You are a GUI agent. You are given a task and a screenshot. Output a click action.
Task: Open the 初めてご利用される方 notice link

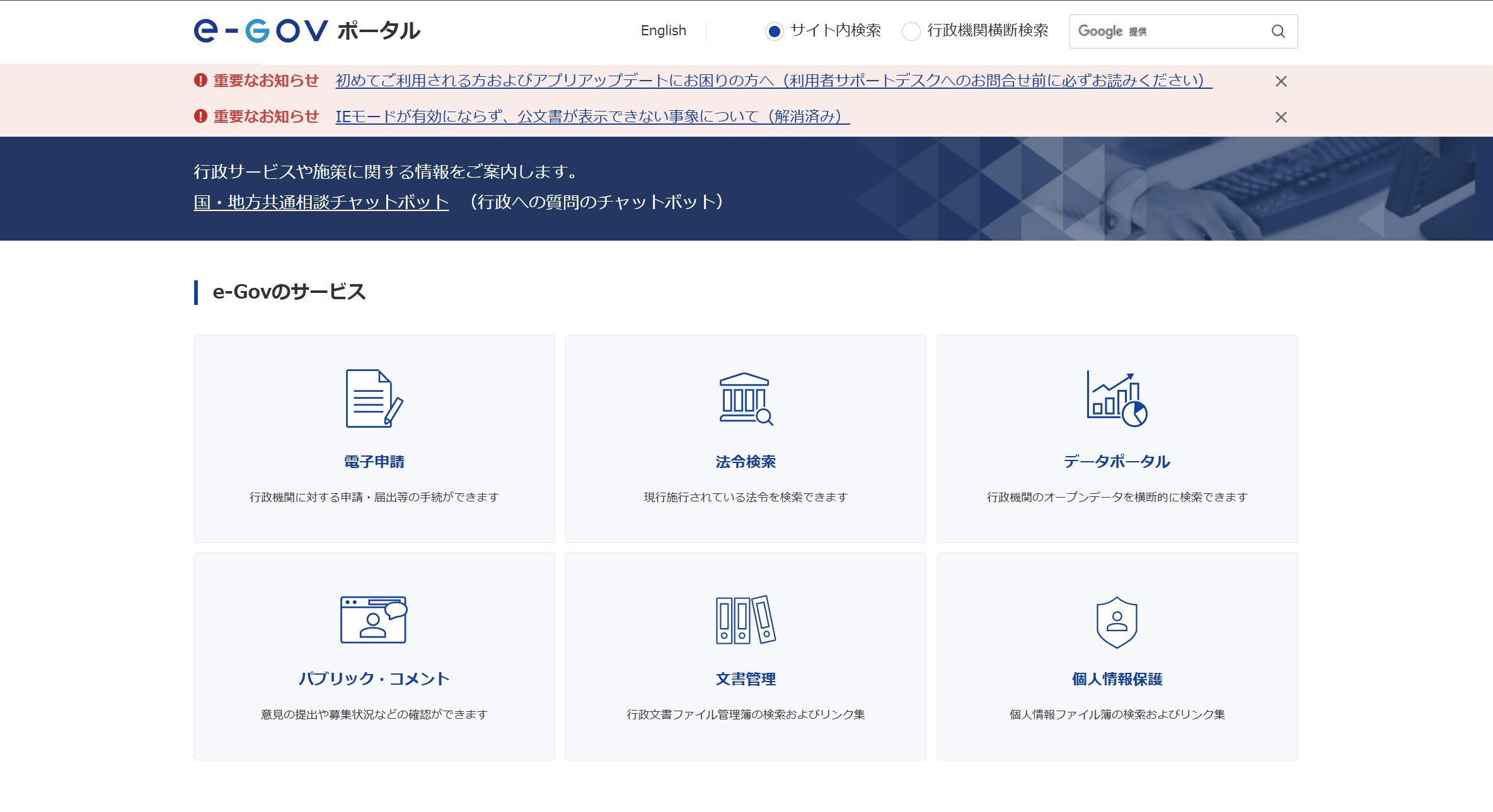click(x=773, y=81)
